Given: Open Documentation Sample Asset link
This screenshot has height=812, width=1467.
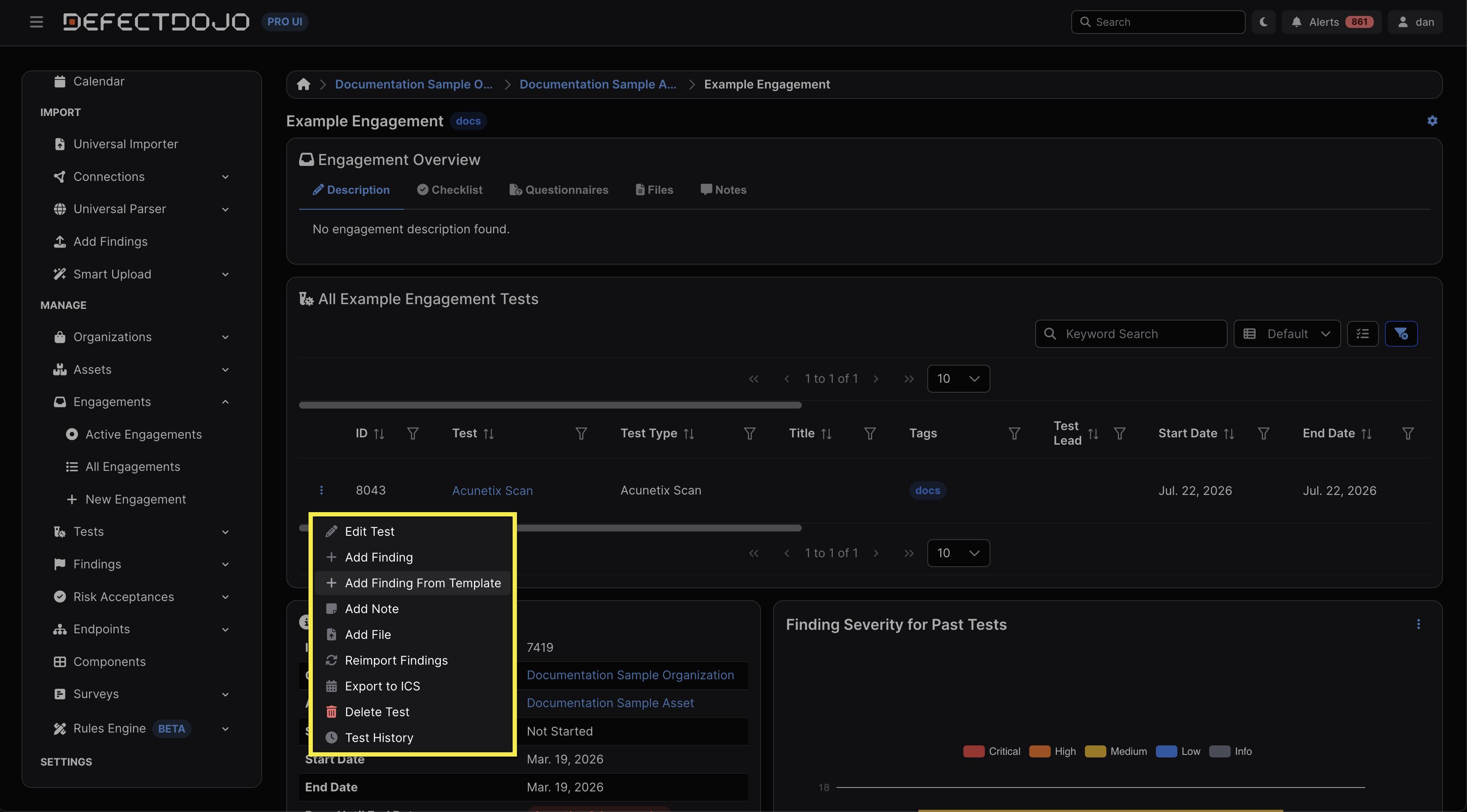Looking at the screenshot, I should click(610, 703).
